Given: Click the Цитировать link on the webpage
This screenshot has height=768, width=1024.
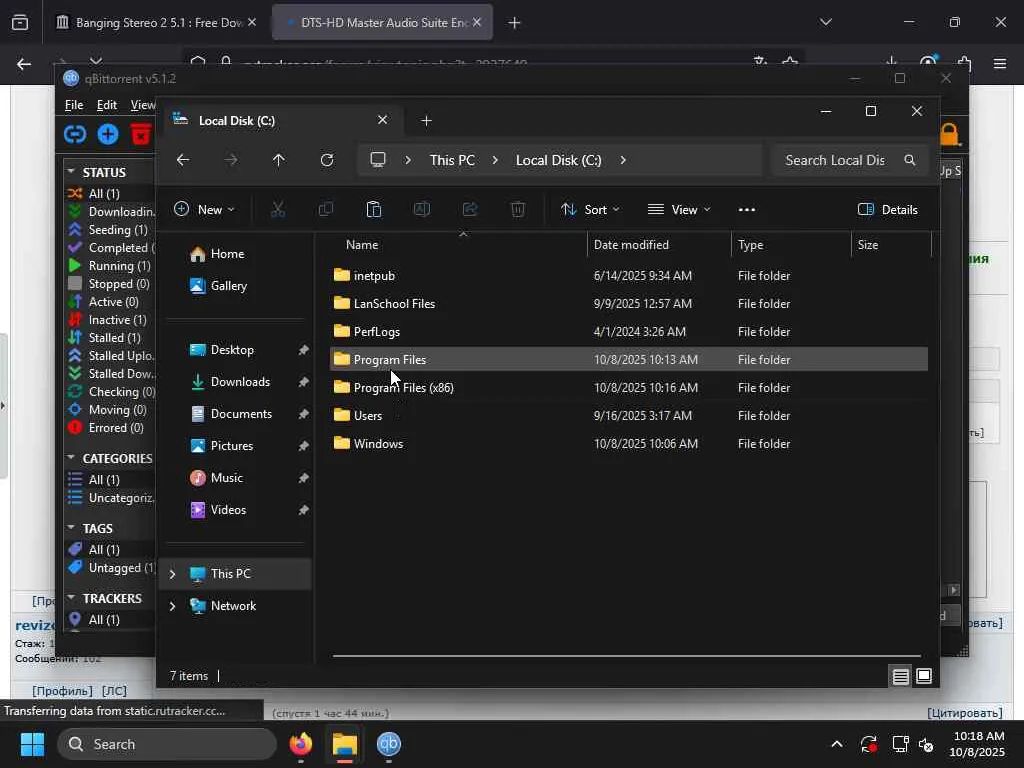Looking at the screenshot, I should [965, 712].
